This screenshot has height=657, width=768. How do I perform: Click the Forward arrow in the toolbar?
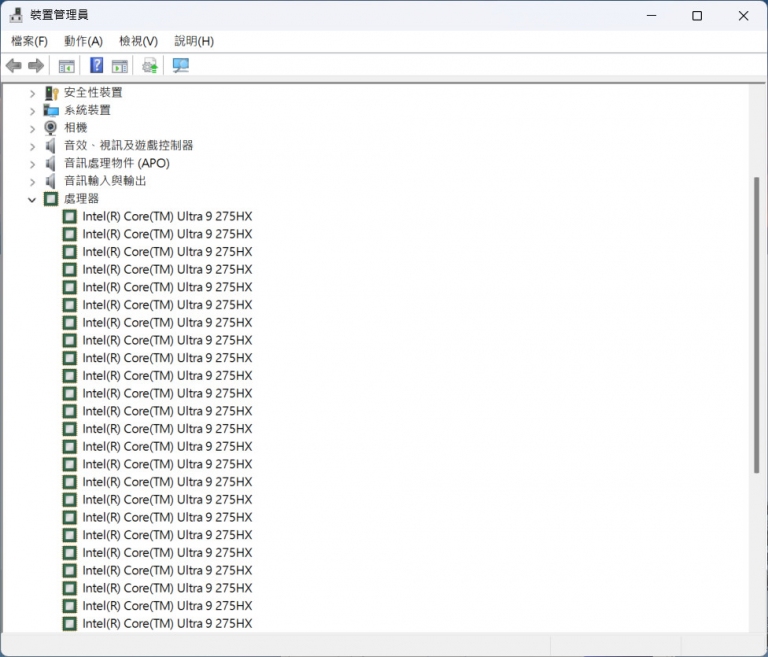(x=36, y=66)
